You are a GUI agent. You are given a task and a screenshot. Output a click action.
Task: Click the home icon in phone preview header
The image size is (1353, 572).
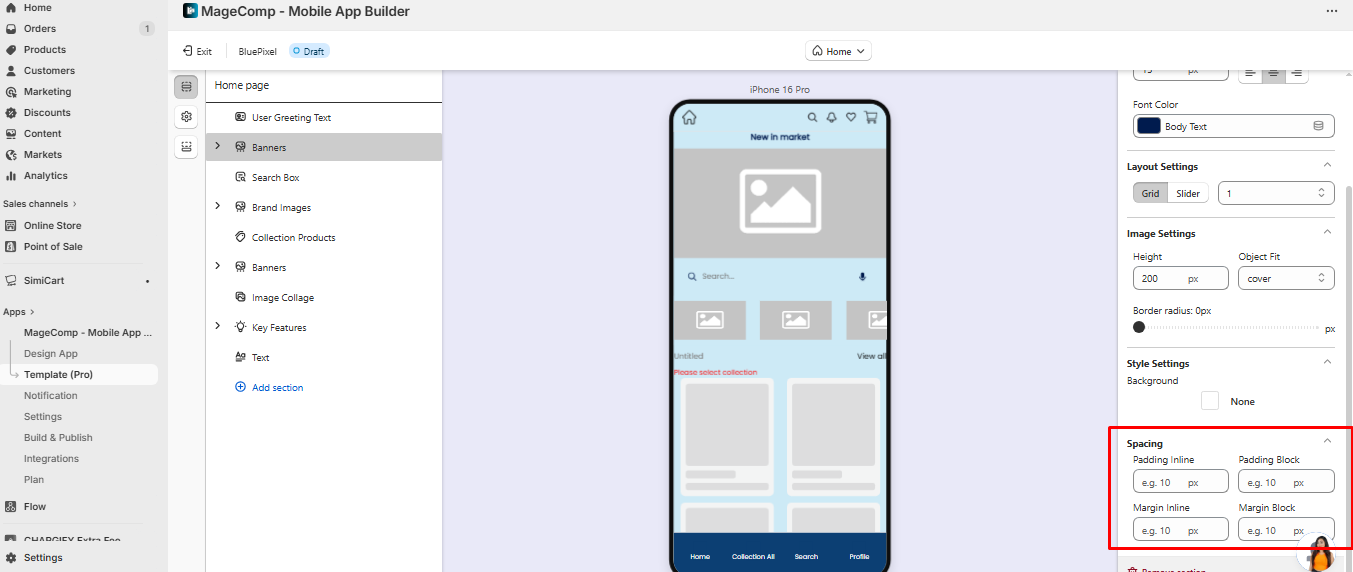click(x=689, y=117)
